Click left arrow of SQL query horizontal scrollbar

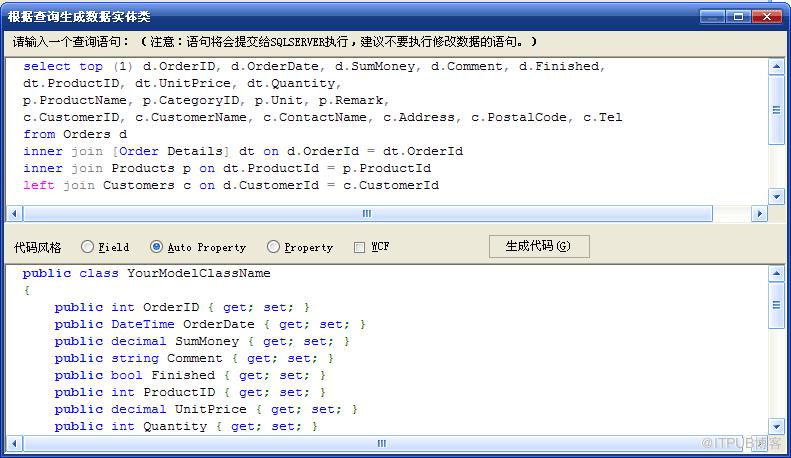coord(14,213)
